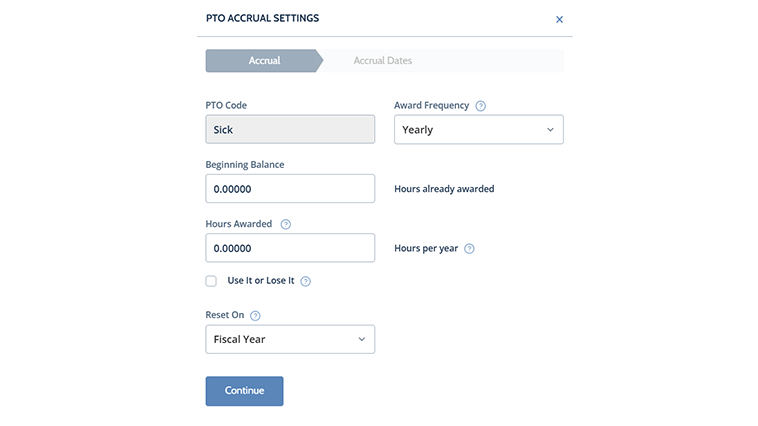Screen dimensions: 758x426
Task: Open the Award Frequency help tooltip icon
Action: coord(481,106)
